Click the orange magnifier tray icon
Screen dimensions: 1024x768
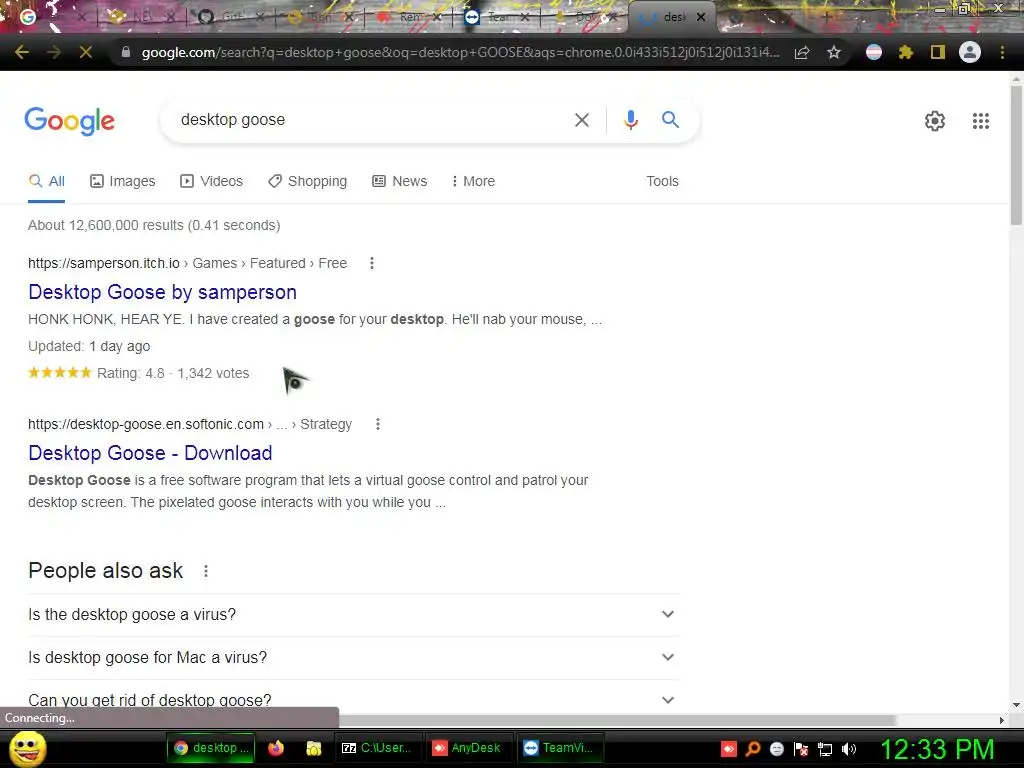[x=752, y=749]
